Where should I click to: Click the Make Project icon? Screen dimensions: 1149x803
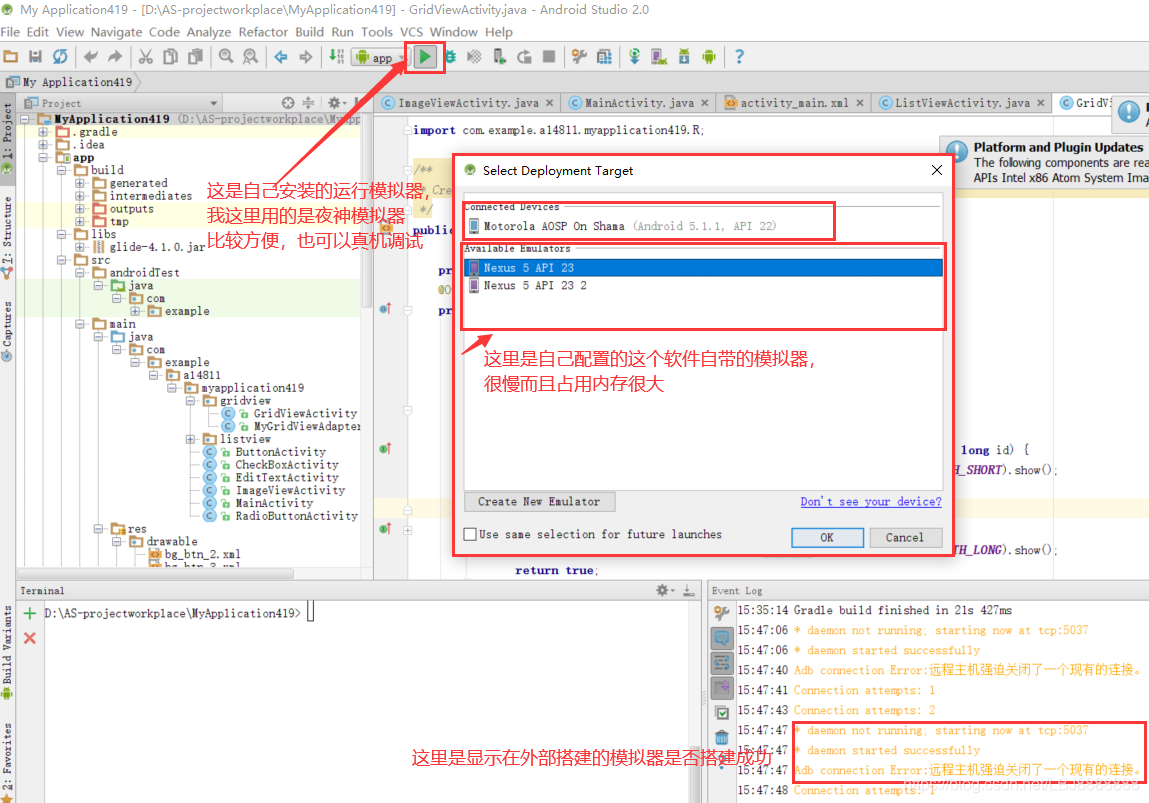click(x=336, y=56)
